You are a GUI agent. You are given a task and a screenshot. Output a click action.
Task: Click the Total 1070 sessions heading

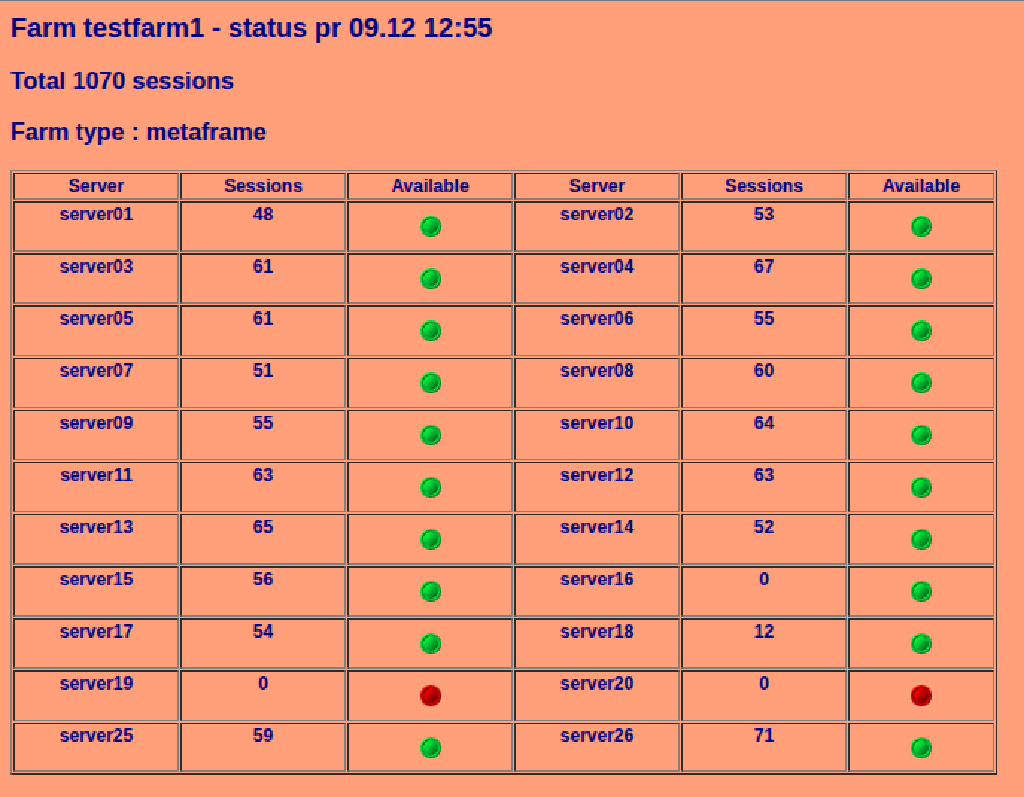[121, 81]
